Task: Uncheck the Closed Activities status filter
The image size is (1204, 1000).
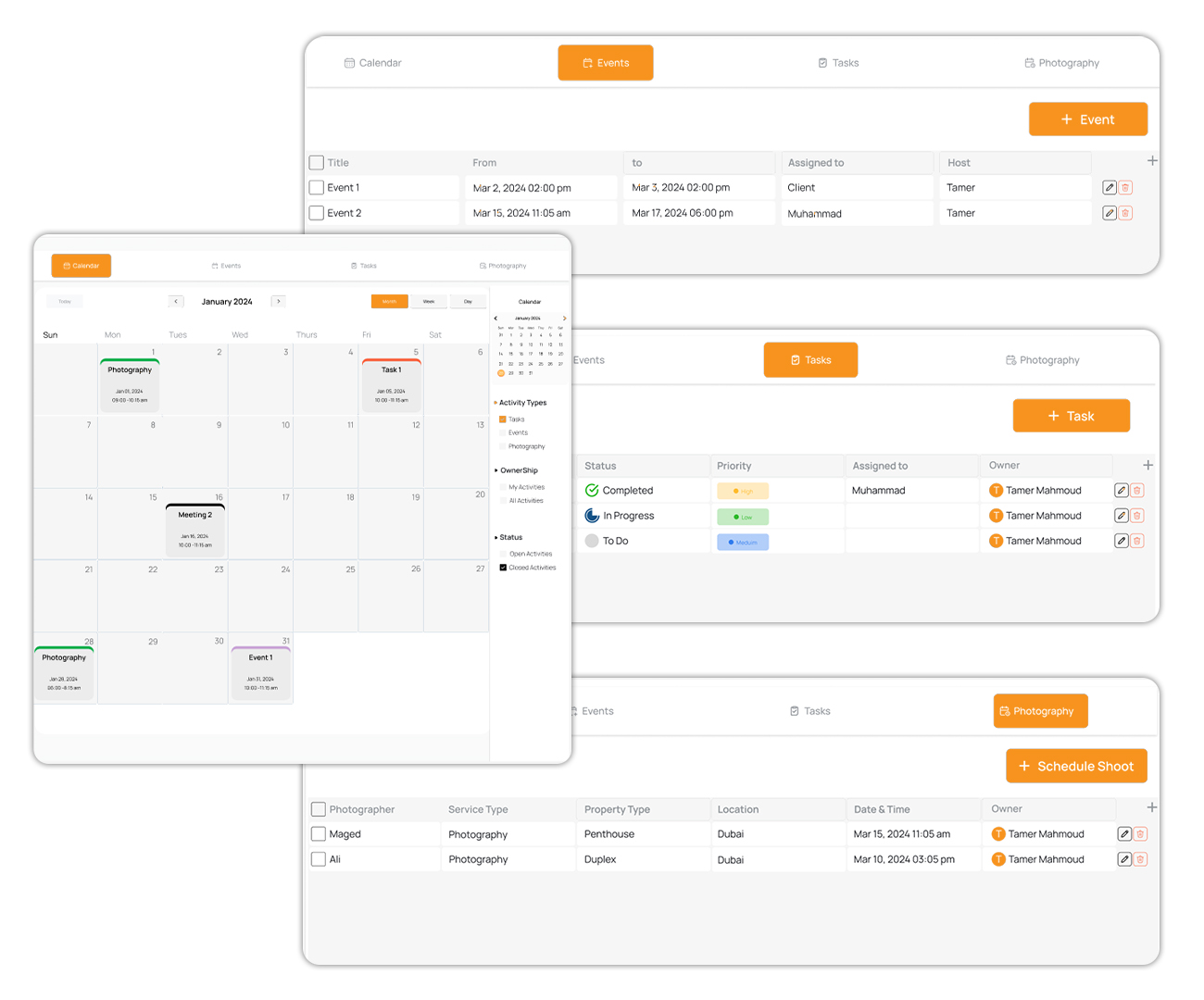Action: click(x=503, y=568)
